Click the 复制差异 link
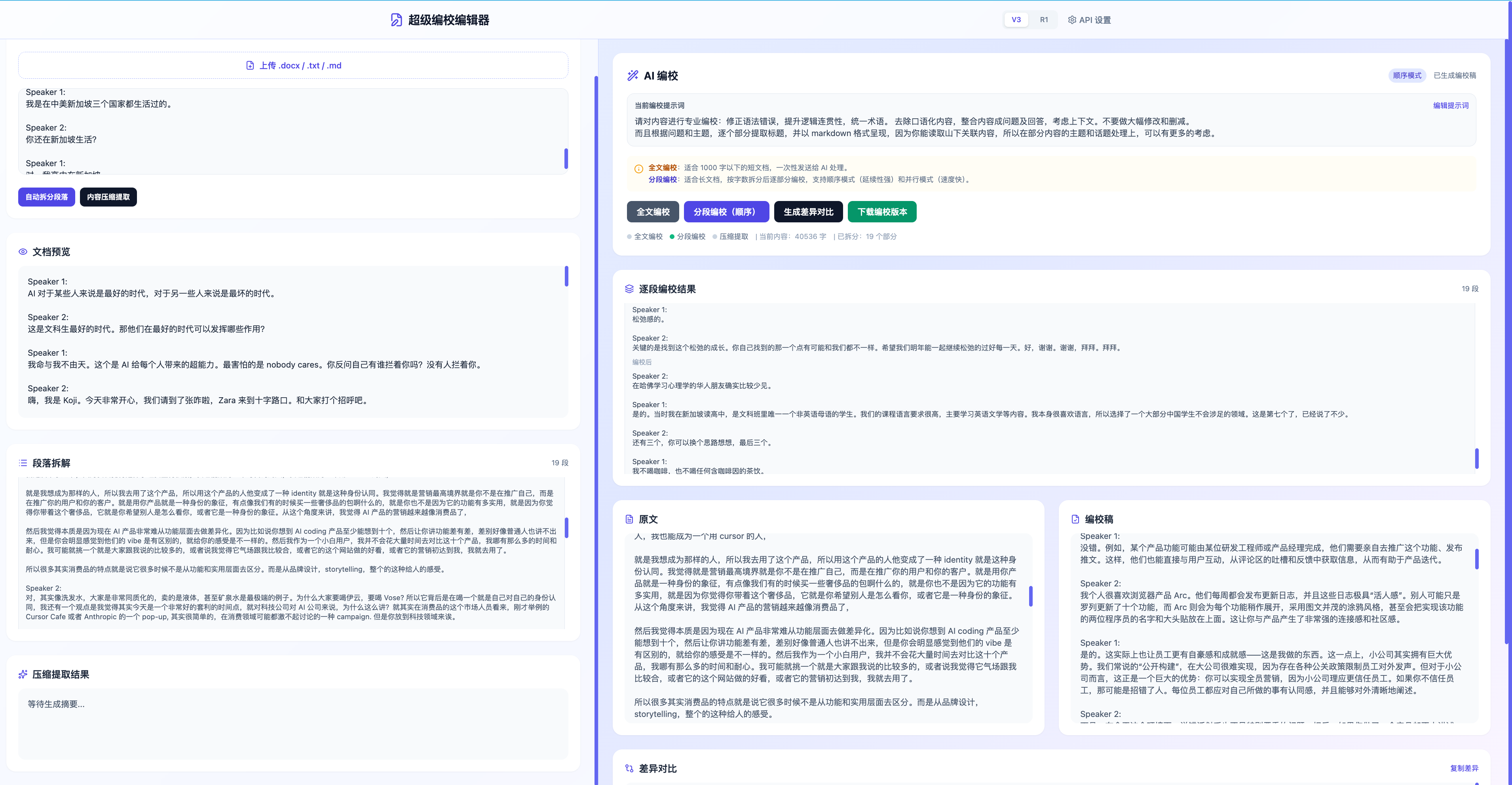 coord(1464,768)
